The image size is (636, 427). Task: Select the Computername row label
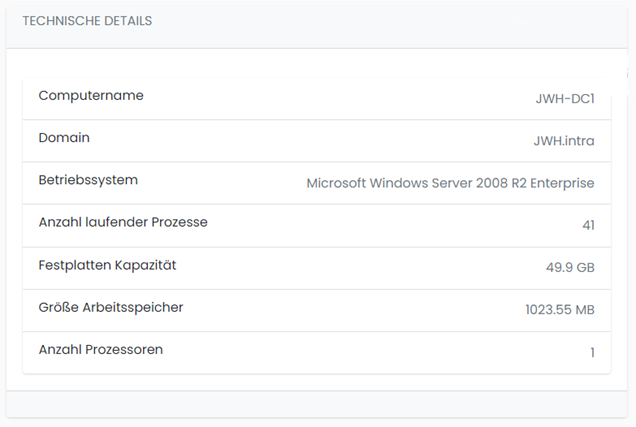pyautogui.click(x=91, y=96)
